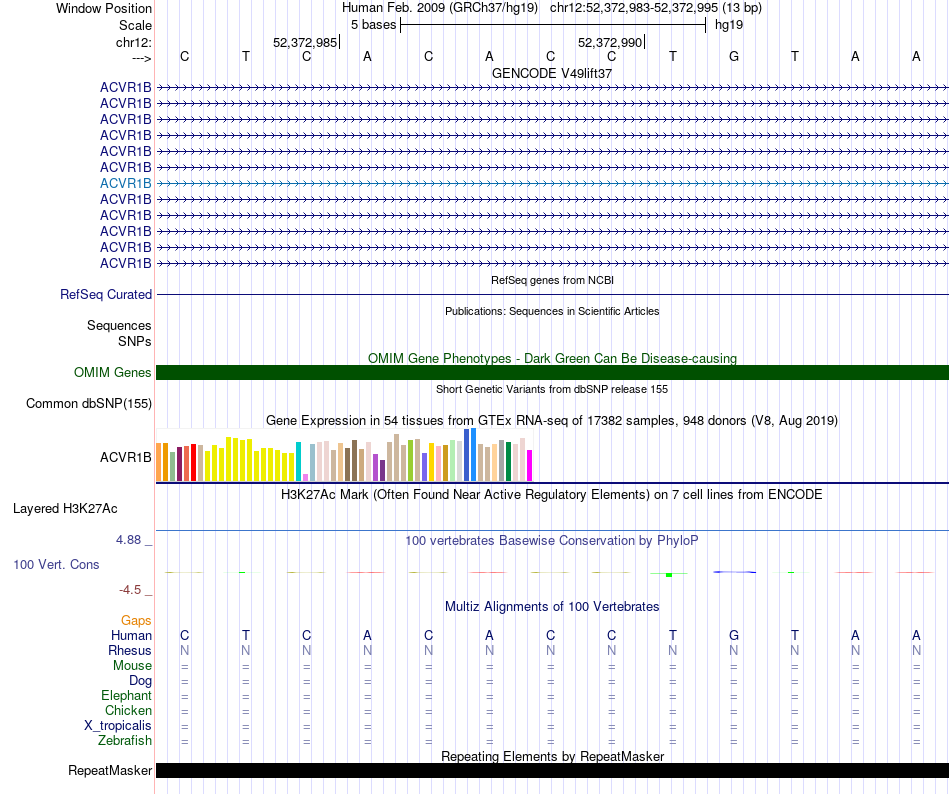The image size is (950, 794).
Task: Open the RefSeq Curated track label
Action: [106, 294]
